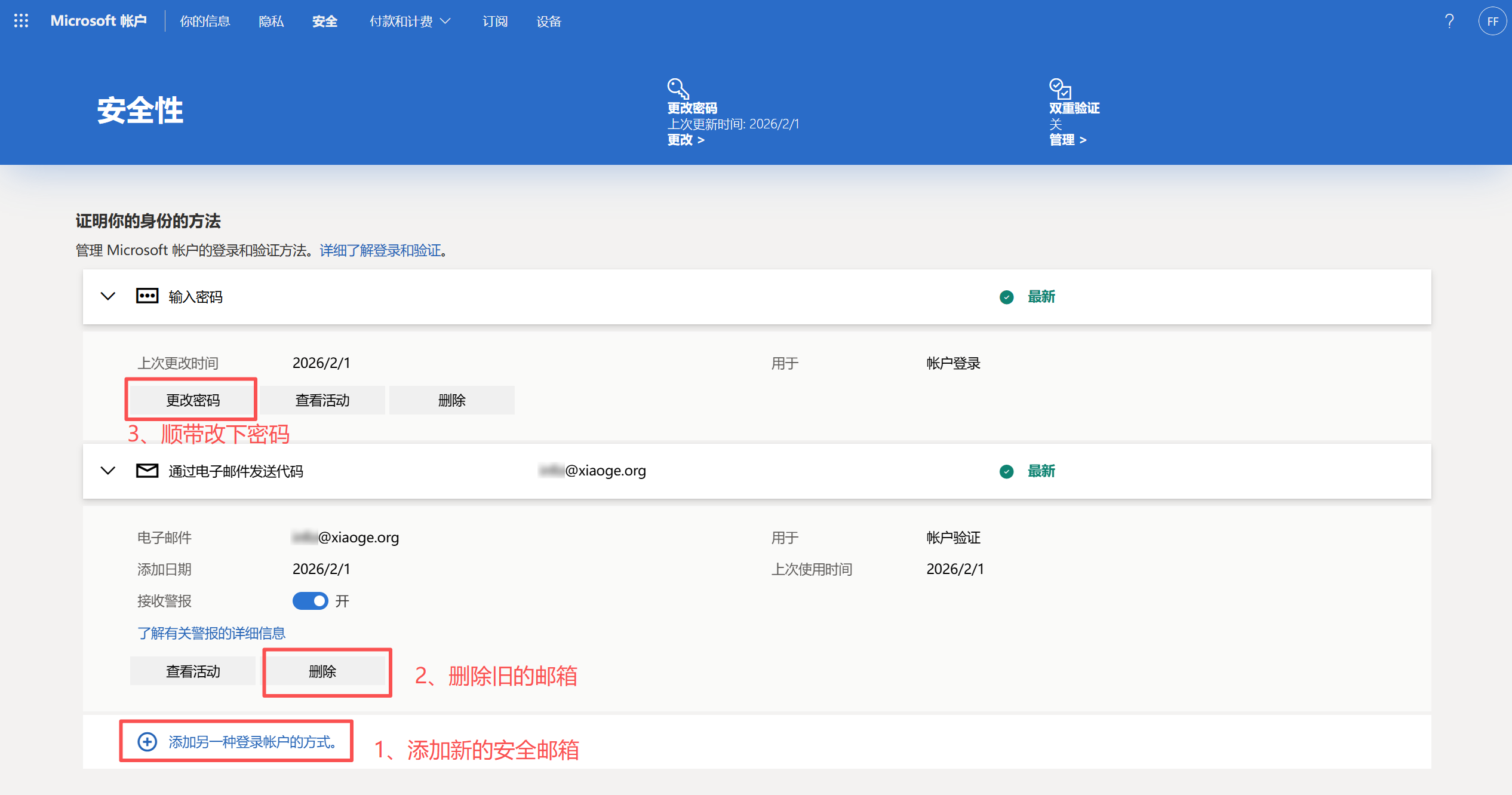This screenshot has width=1512, height=795.
Task: Click the 更改密码 button
Action: 192,400
